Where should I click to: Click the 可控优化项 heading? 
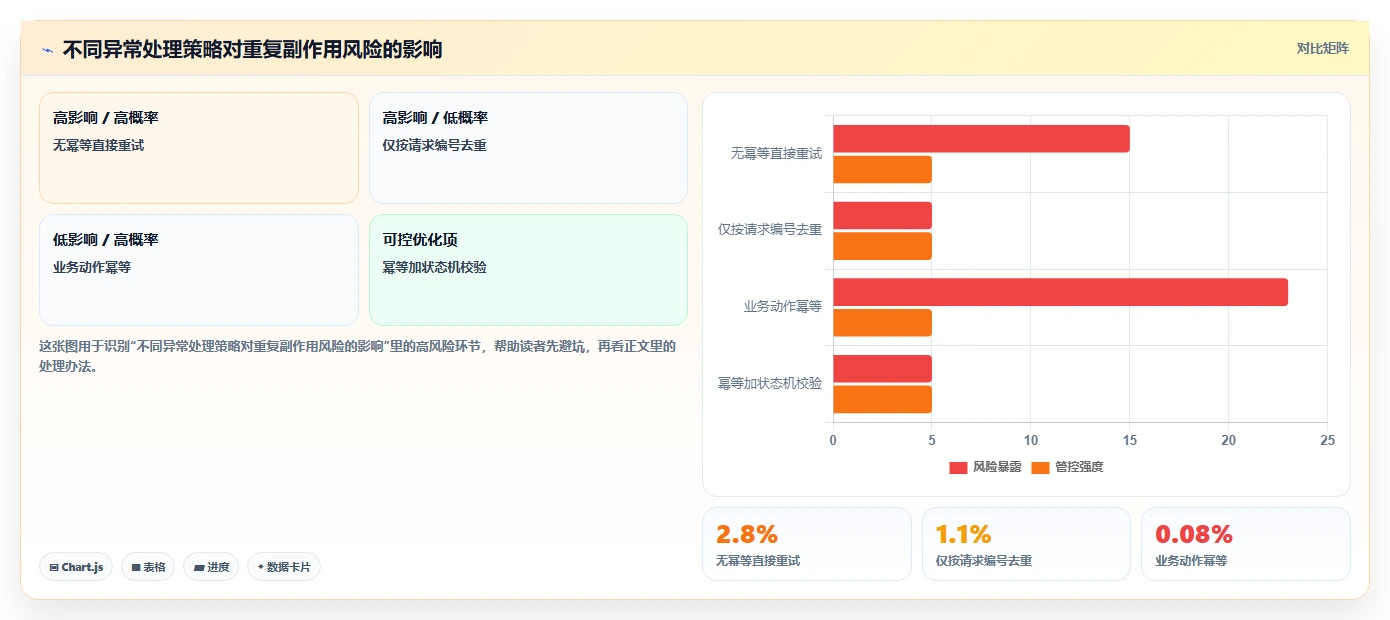[x=420, y=240]
